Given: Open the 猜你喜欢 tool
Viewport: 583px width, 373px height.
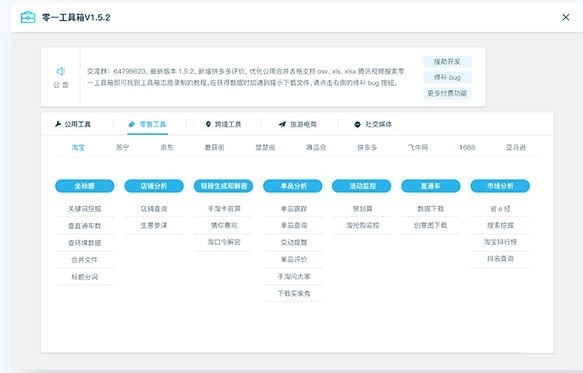Looking at the screenshot, I should [224, 225].
